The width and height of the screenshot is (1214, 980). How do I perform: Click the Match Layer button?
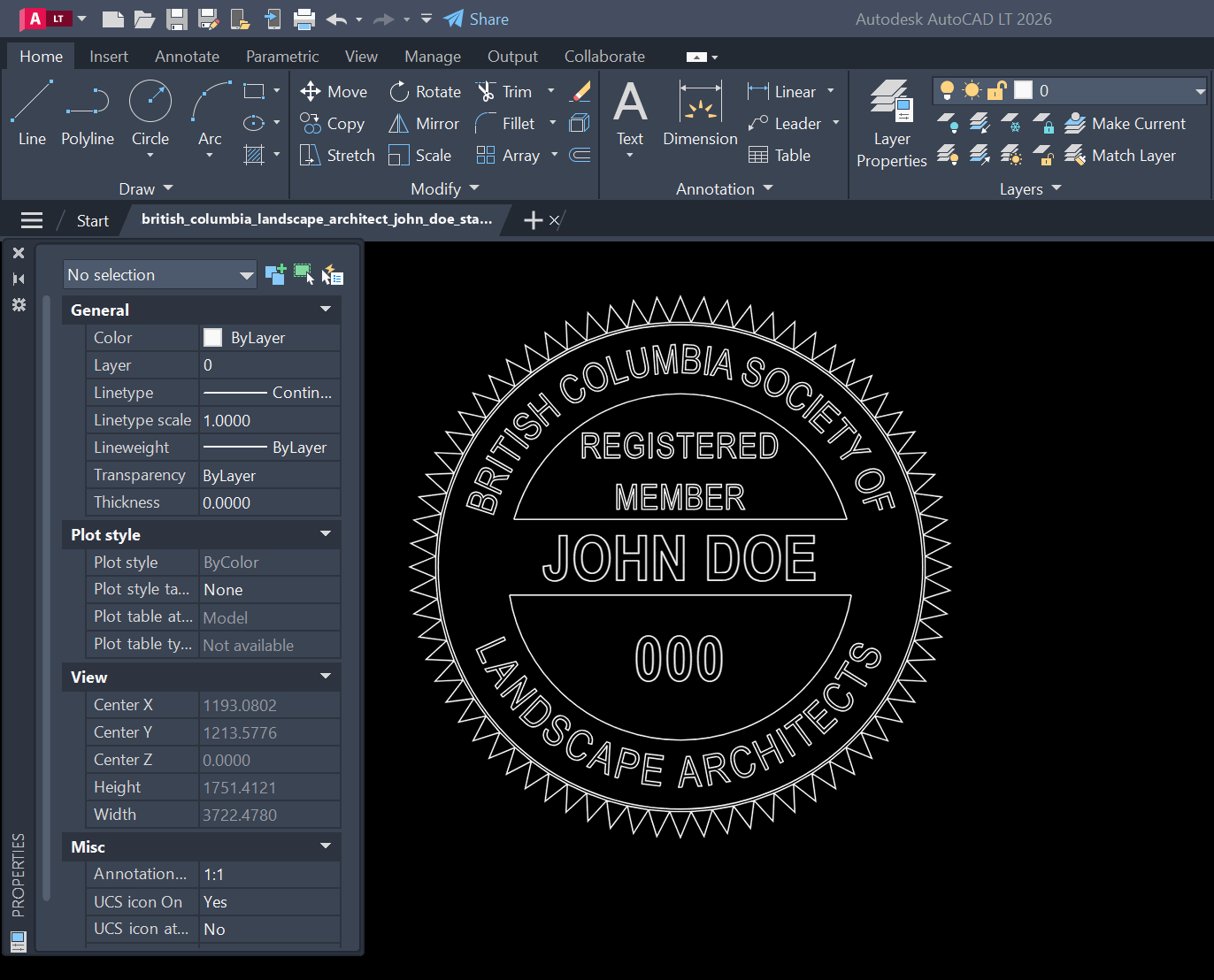point(1120,156)
